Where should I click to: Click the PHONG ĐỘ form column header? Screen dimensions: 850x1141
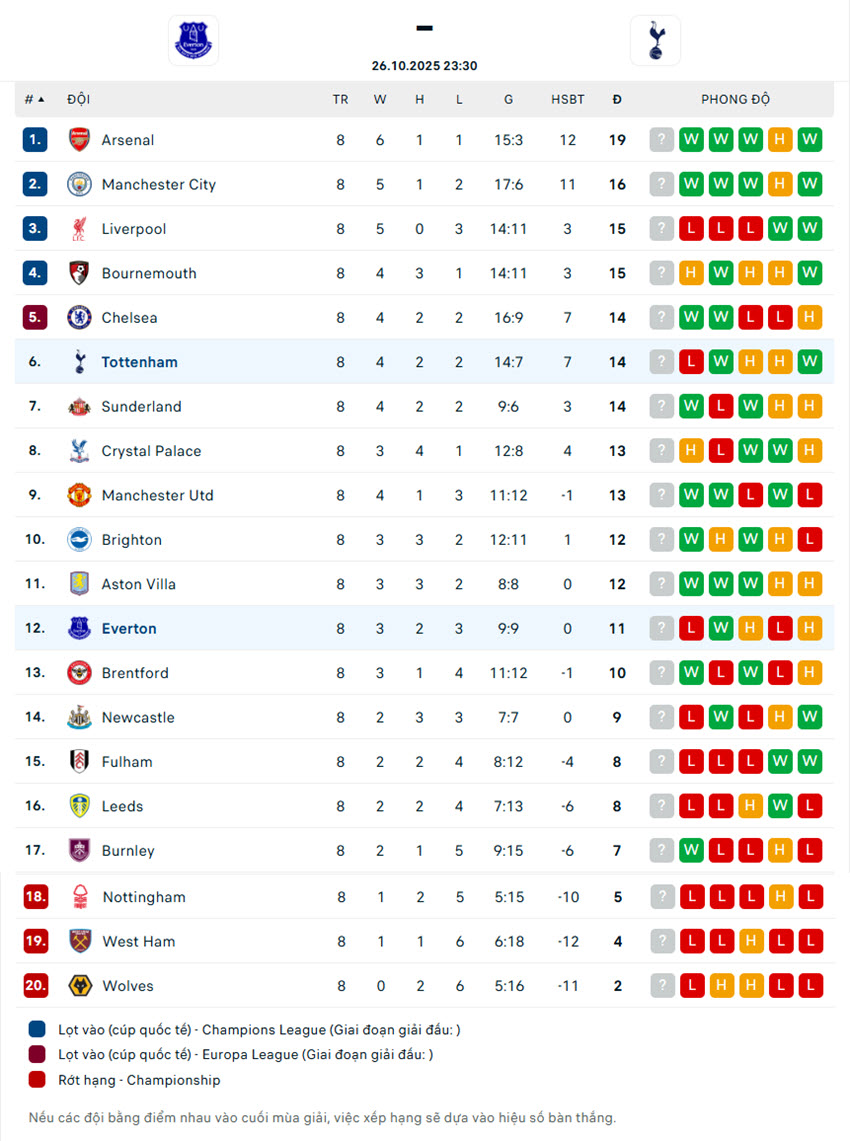(x=735, y=99)
